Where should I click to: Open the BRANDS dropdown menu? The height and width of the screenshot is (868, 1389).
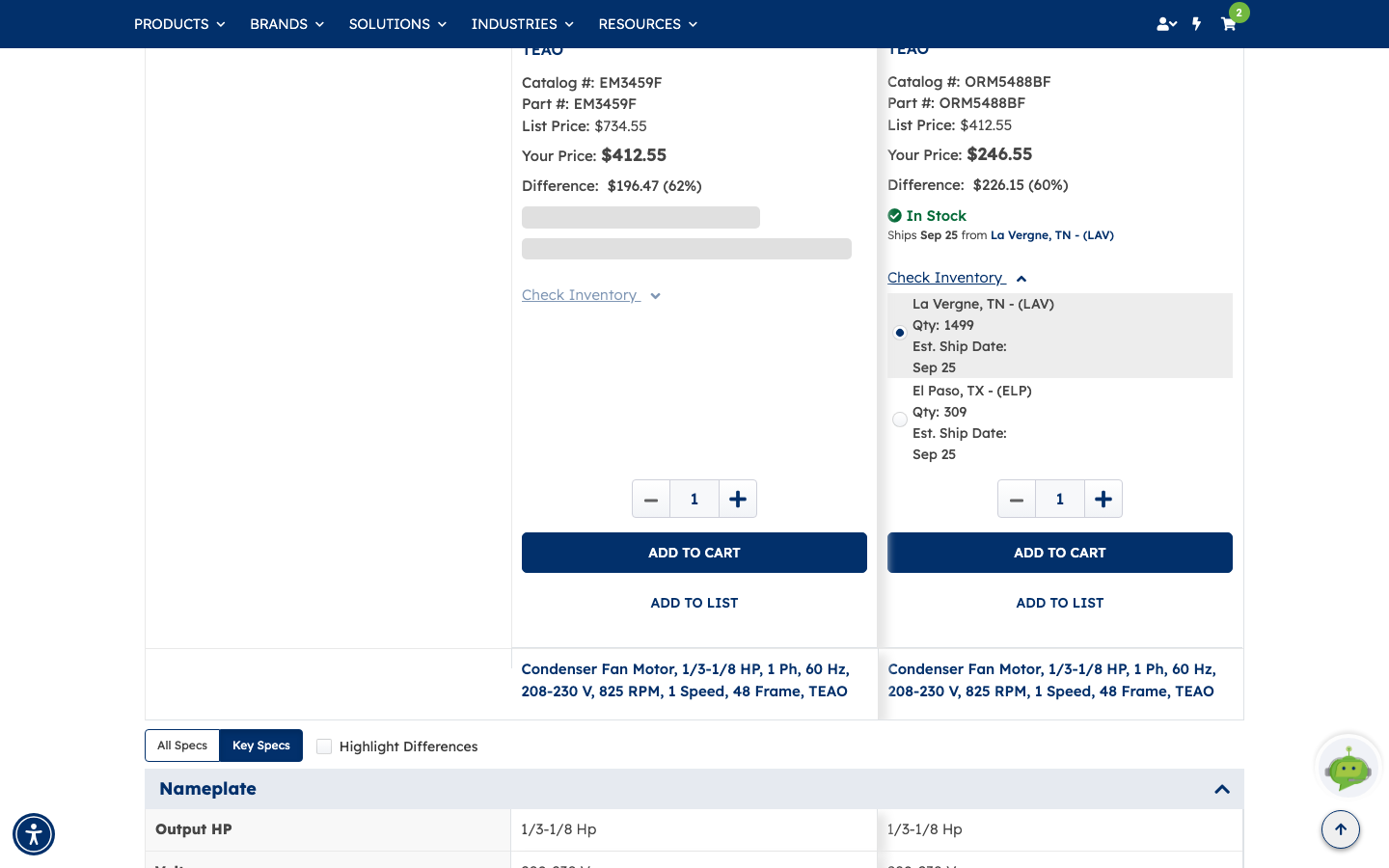pos(286,24)
